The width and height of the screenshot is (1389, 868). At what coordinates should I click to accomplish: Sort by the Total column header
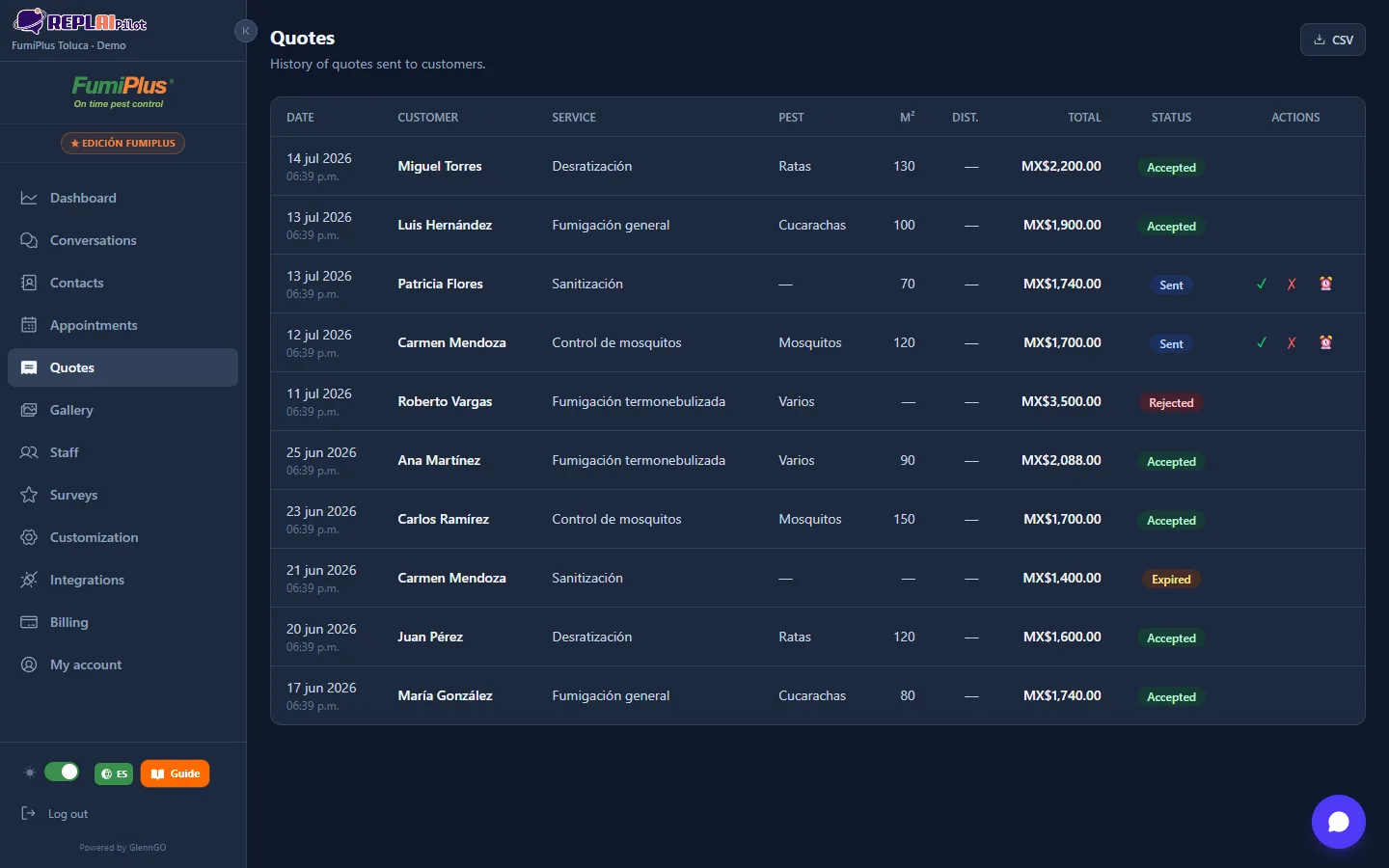pyautogui.click(x=1084, y=118)
